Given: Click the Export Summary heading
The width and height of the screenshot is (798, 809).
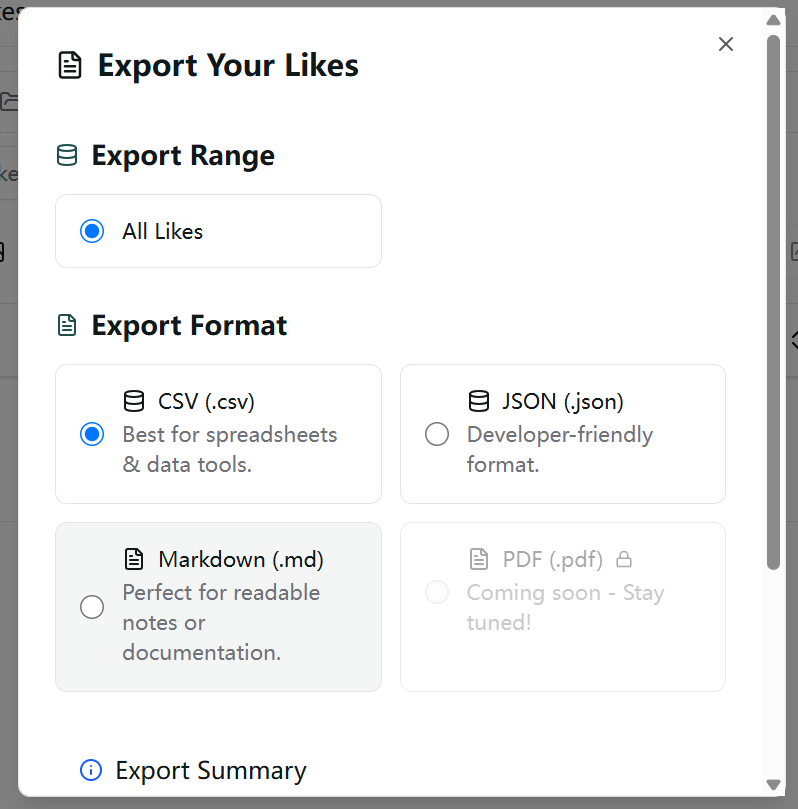Looking at the screenshot, I should coord(211,771).
